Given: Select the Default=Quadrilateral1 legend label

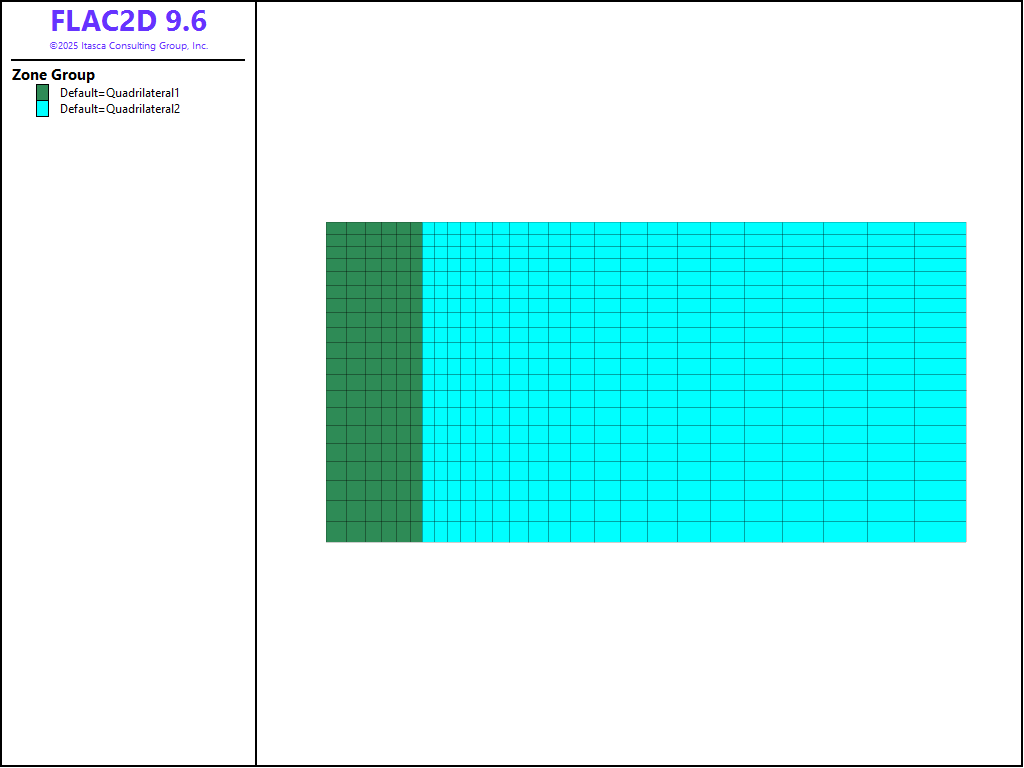Looking at the screenshot, I should point(119,93).
